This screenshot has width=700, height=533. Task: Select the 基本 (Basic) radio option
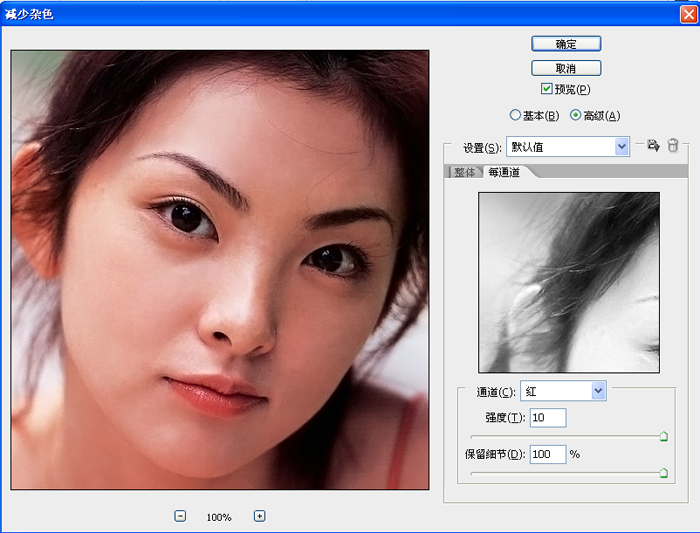(x=515, y=115)
